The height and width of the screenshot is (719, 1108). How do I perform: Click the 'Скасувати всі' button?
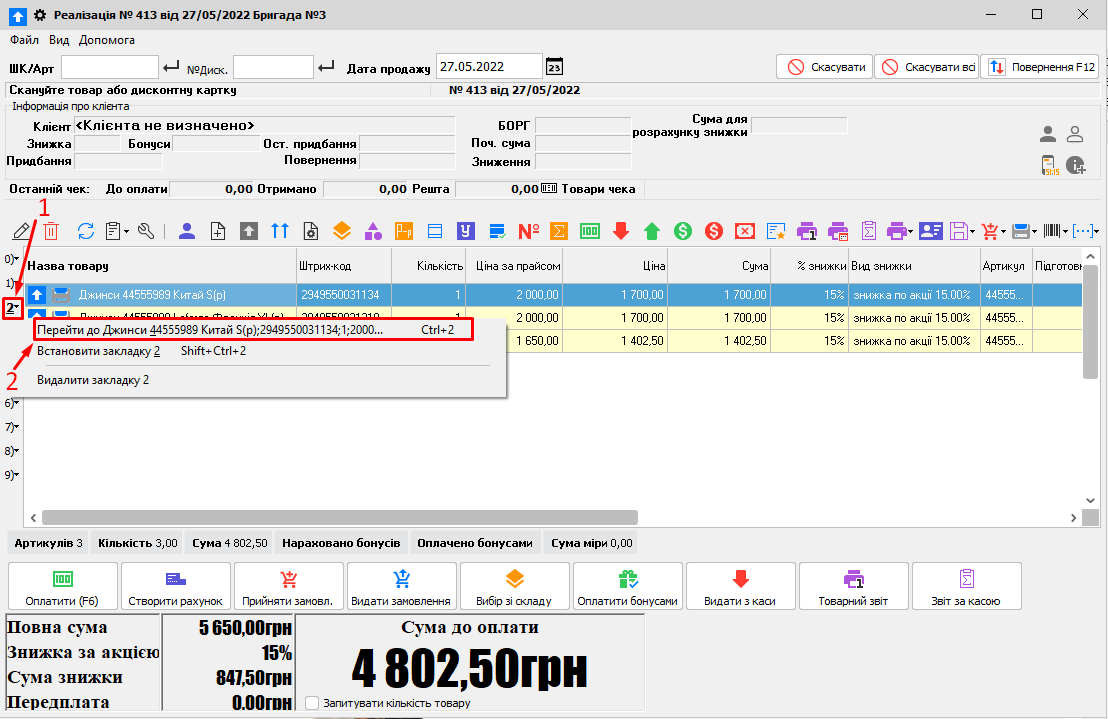click(927, 67)
